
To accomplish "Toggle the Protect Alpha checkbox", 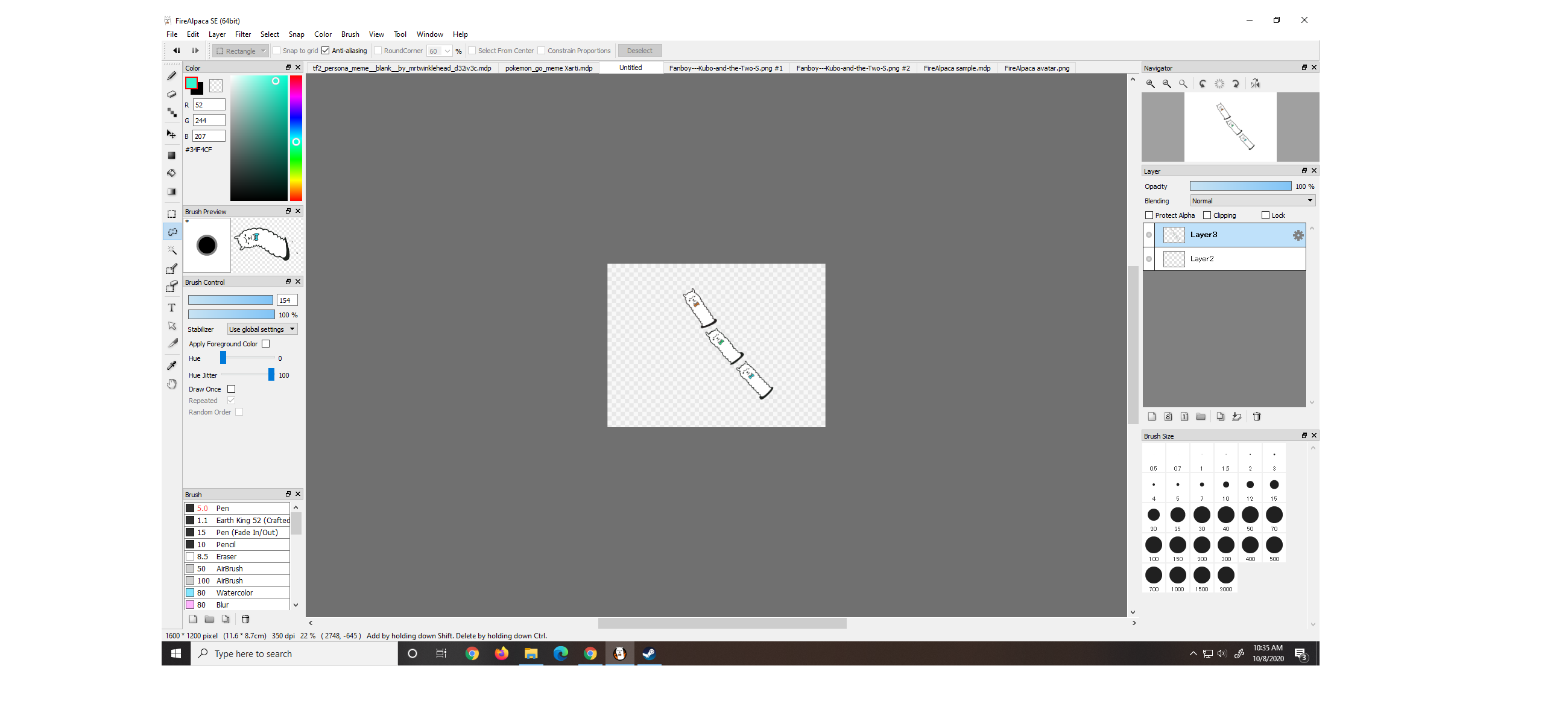I will point(1149,215).
